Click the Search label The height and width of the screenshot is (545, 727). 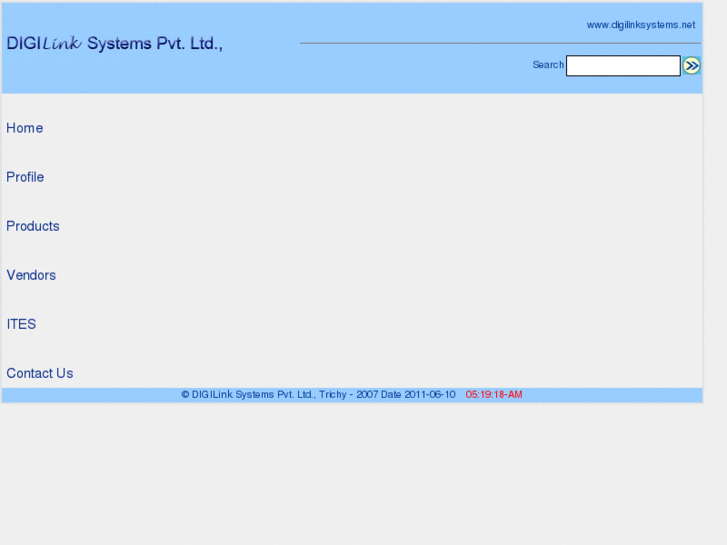tap(548, 65)
